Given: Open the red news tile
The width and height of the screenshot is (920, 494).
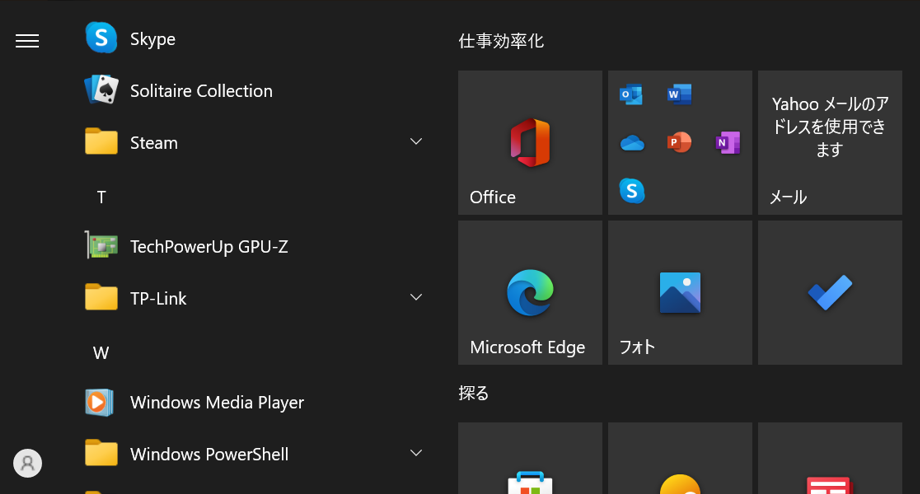Looking at the screenshot, I should pos(830,458).
